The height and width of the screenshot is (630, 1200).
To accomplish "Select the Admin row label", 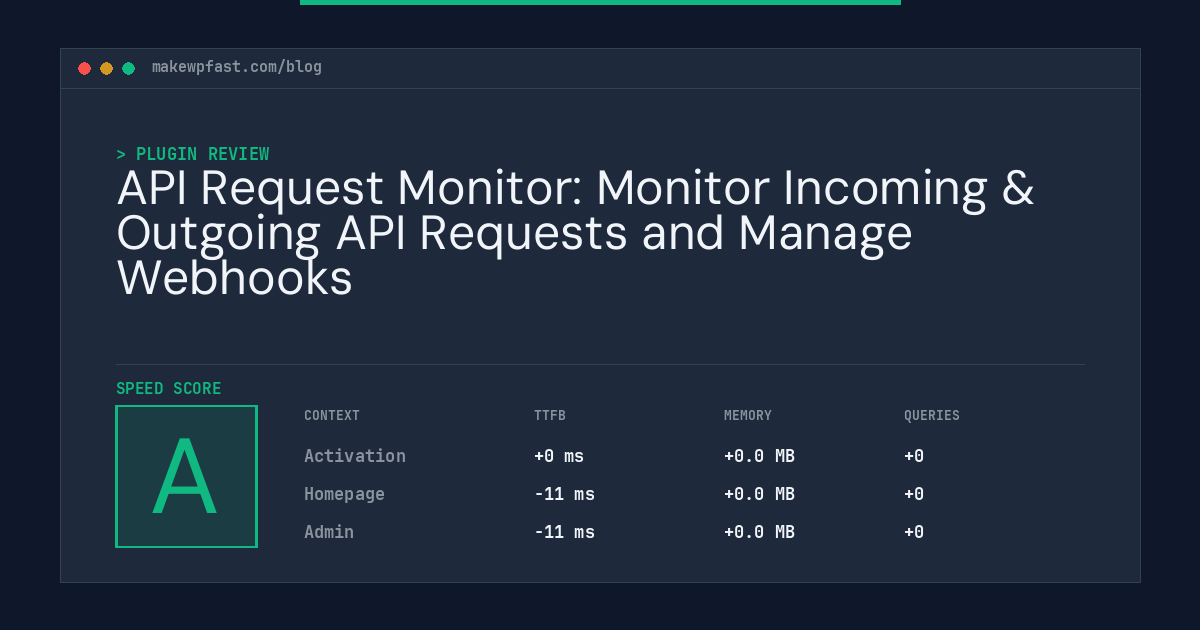I will (329, 532).
